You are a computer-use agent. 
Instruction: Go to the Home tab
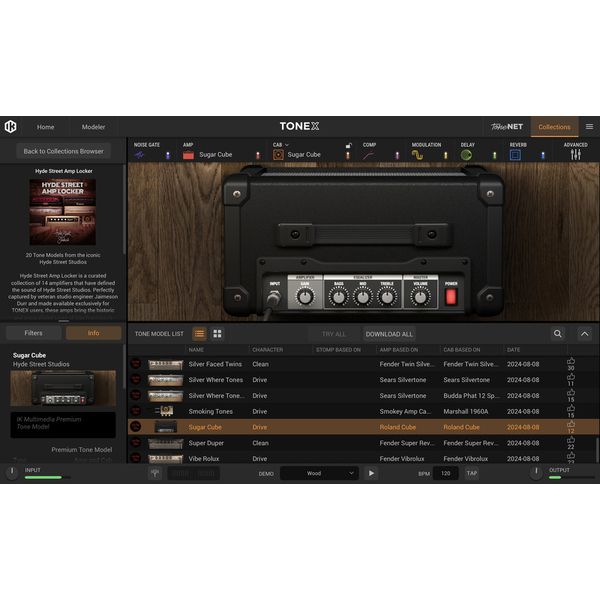point(46,127)
